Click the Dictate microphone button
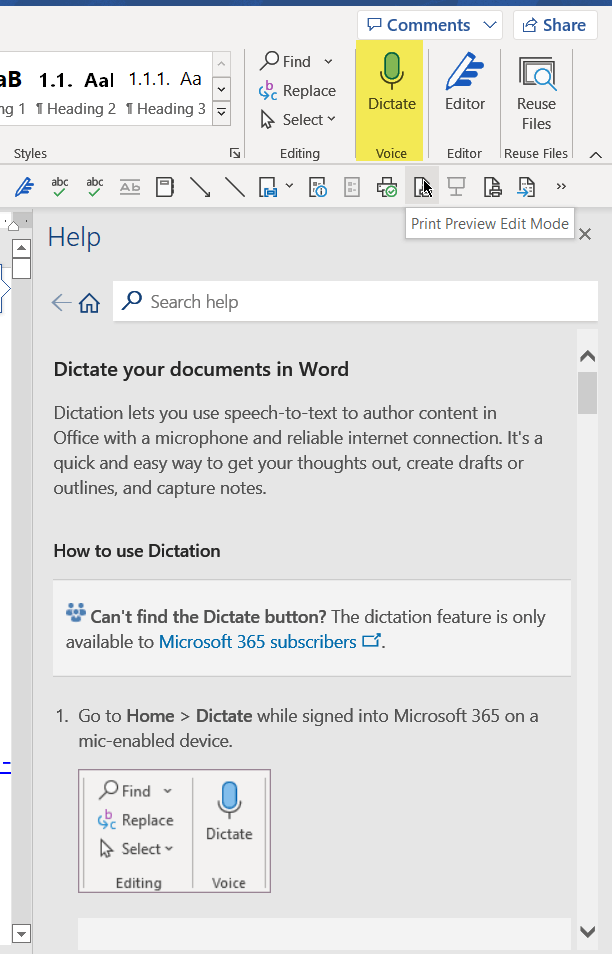 391,82
